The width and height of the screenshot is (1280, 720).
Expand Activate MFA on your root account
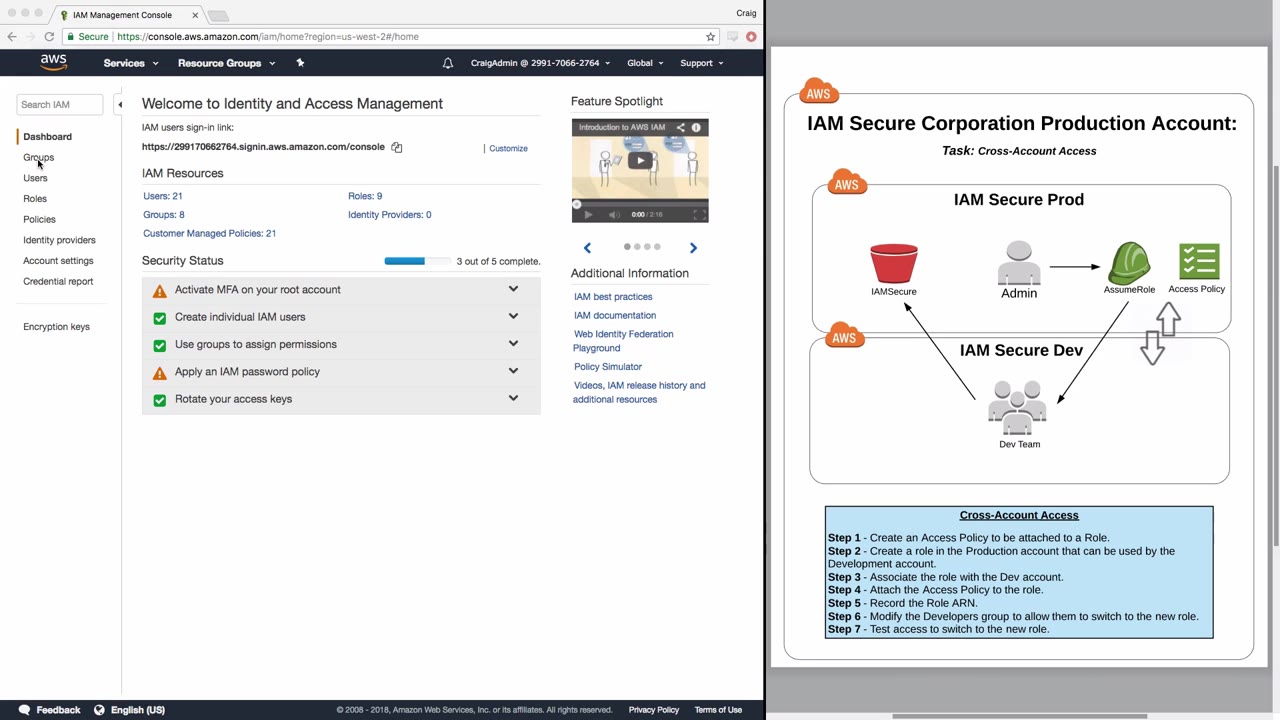(513, 290)
